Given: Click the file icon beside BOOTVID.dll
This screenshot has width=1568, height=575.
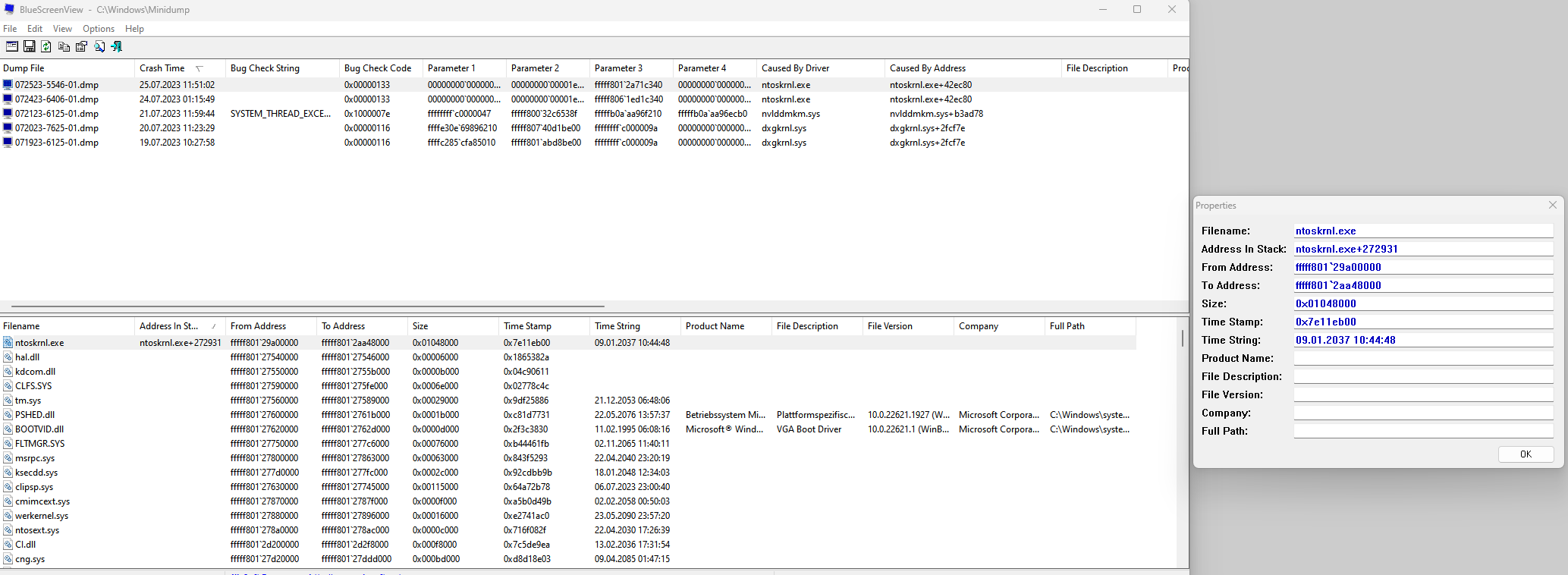Looking at the screenshot, I should click(8, 429).
